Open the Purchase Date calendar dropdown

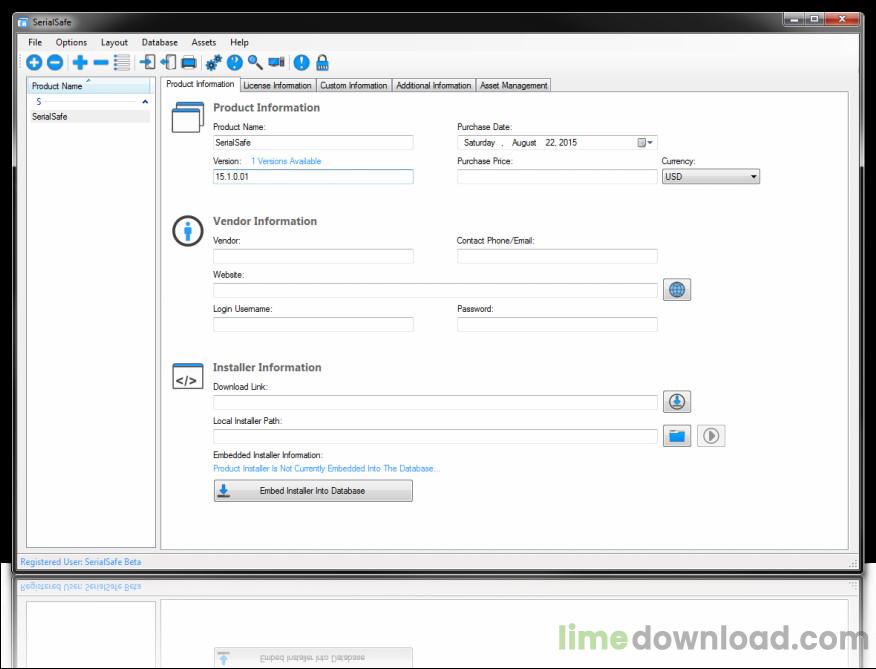click(646, 143)
